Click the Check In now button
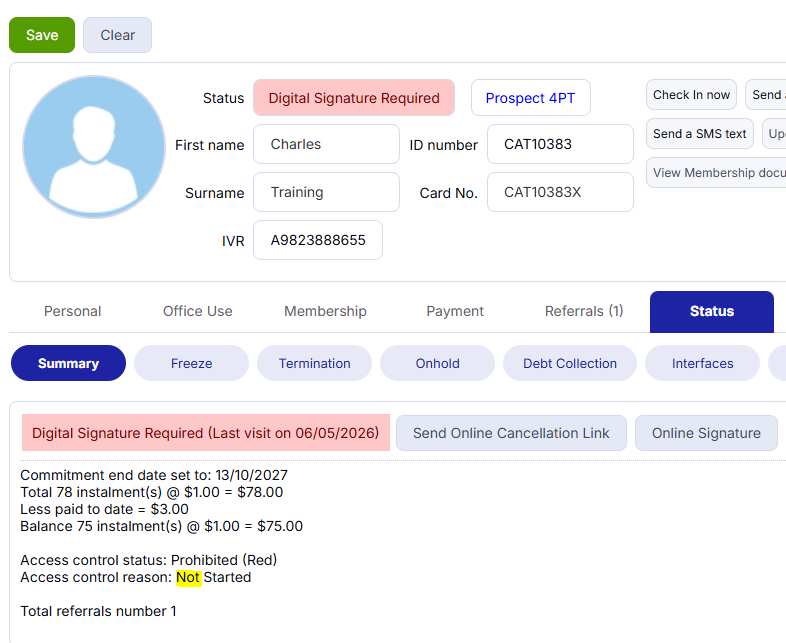 click(691, 95)
